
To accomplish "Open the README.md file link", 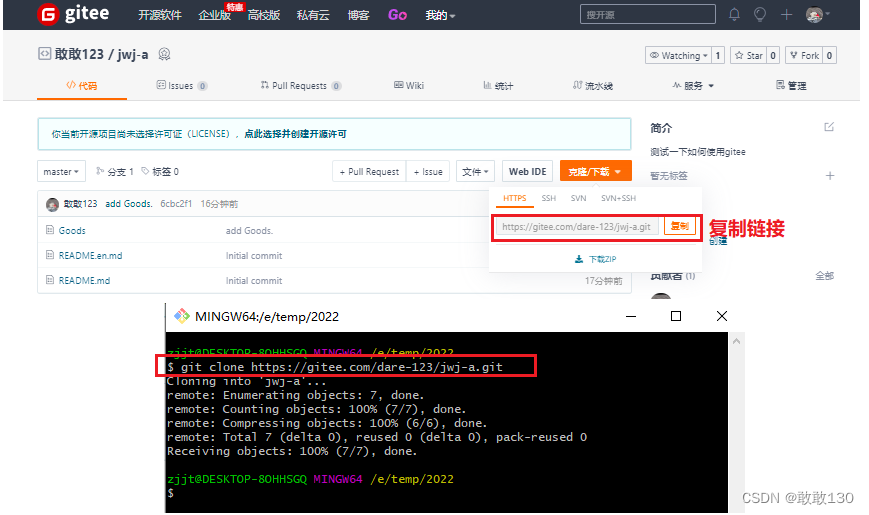I will pyautogui.click(x=84, y=281).
